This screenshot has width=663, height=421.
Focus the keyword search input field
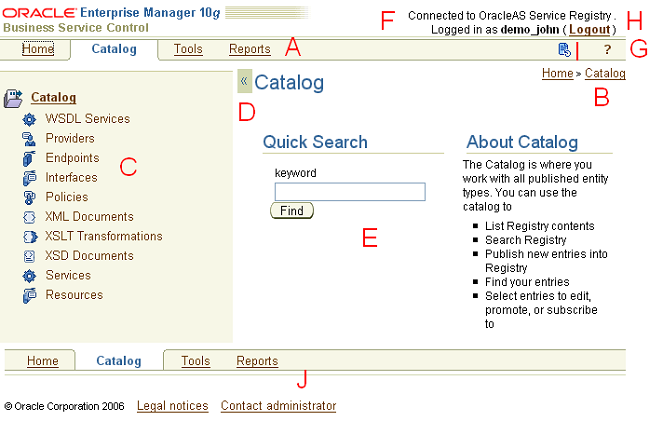click(x=350, y=192)
